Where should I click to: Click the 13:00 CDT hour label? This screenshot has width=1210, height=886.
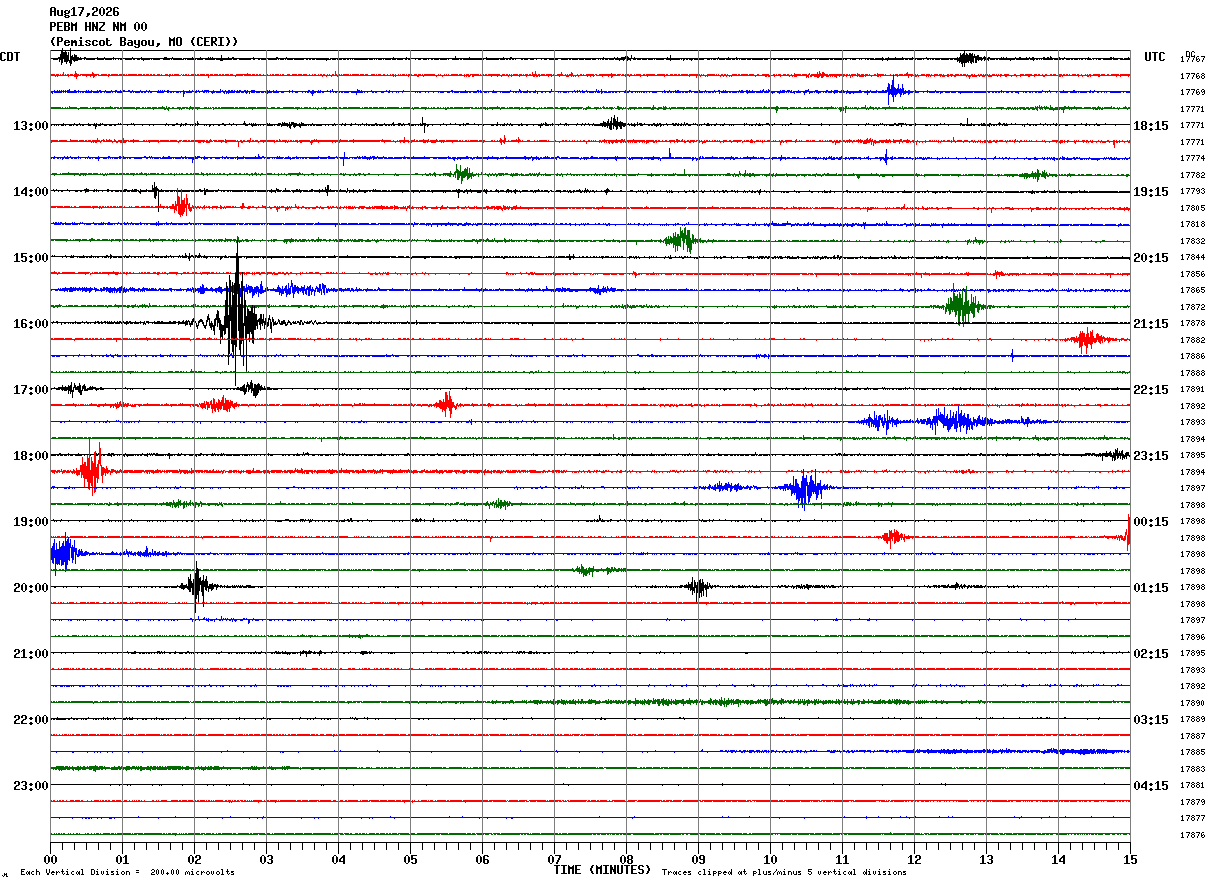click(x=30, y=126)
